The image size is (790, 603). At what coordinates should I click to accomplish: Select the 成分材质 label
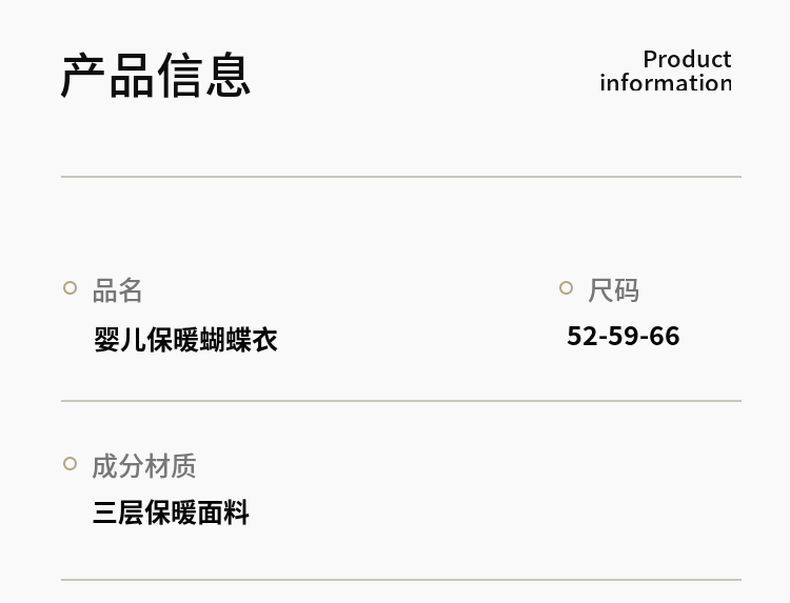pyautogui.click(x=144, y=466)
